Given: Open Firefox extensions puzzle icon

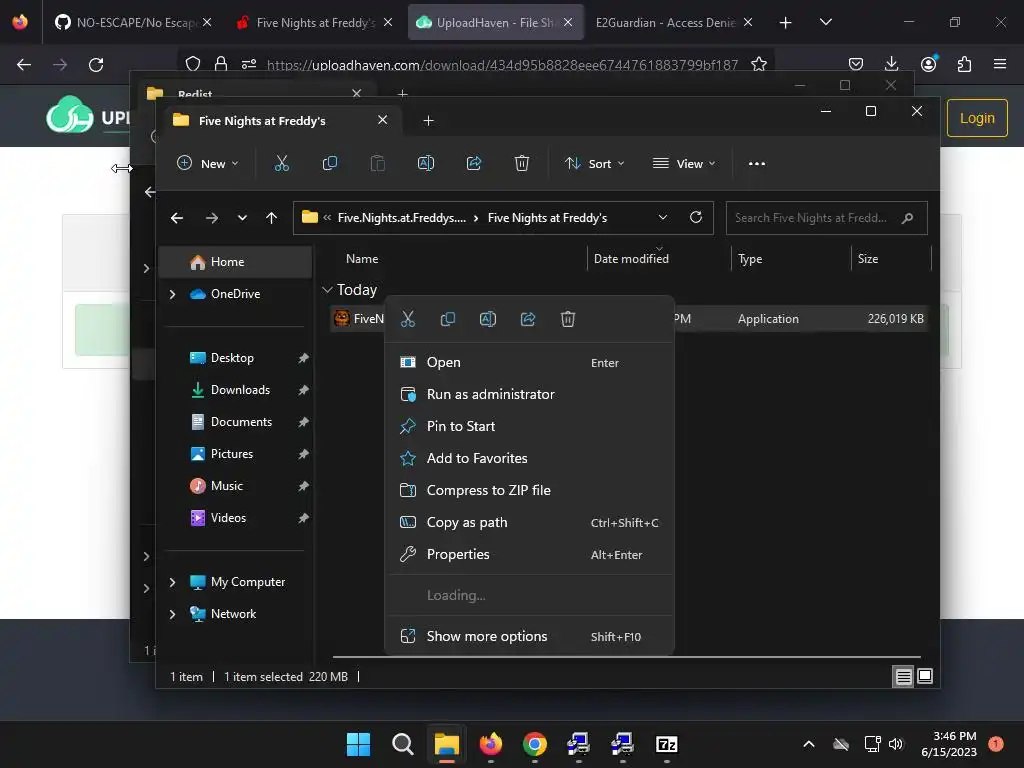Looking at the screenshot, I should click(964, 64).
